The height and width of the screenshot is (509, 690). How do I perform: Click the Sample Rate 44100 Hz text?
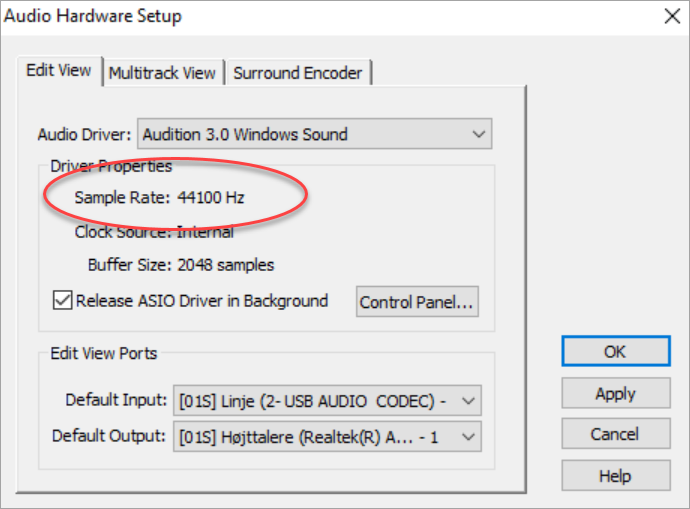pyautogui.click(x=159, y=198)
